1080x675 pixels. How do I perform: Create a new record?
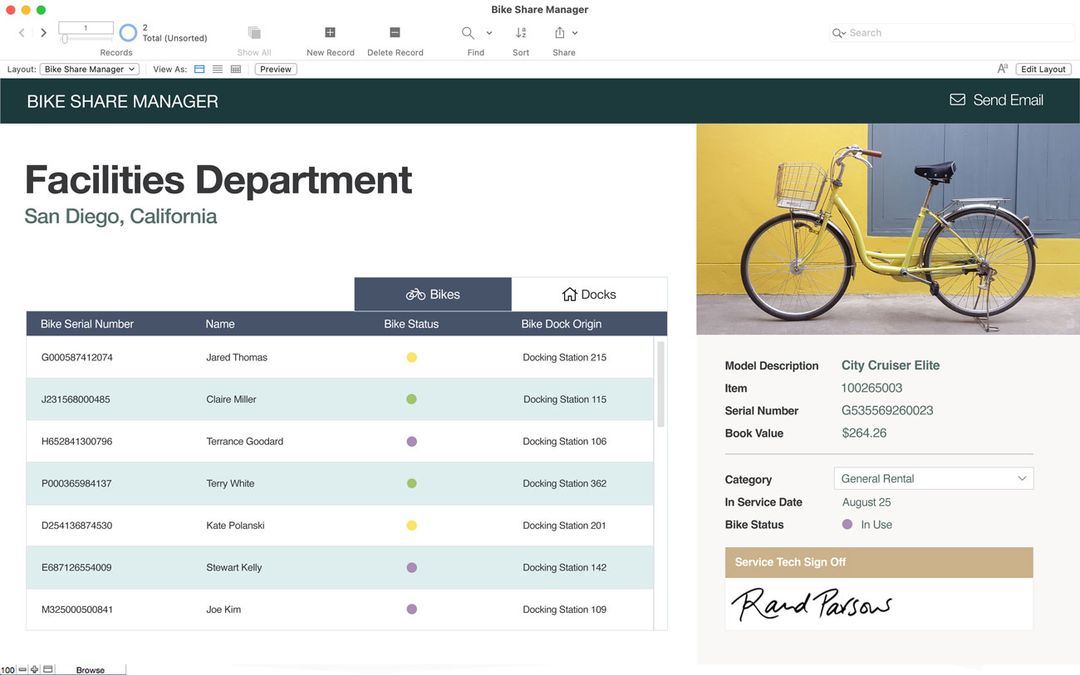click(x=330, y=33)
